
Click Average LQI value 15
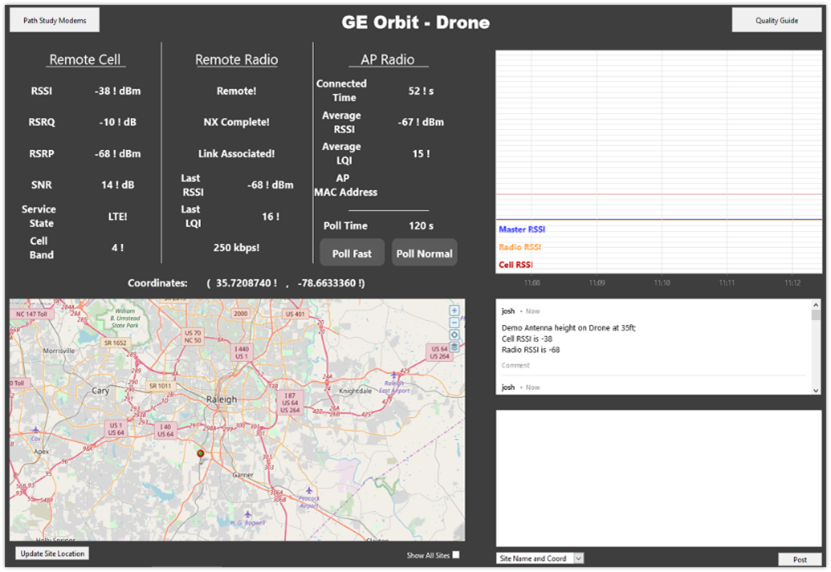pyautogui.click(x=421, y=154)
